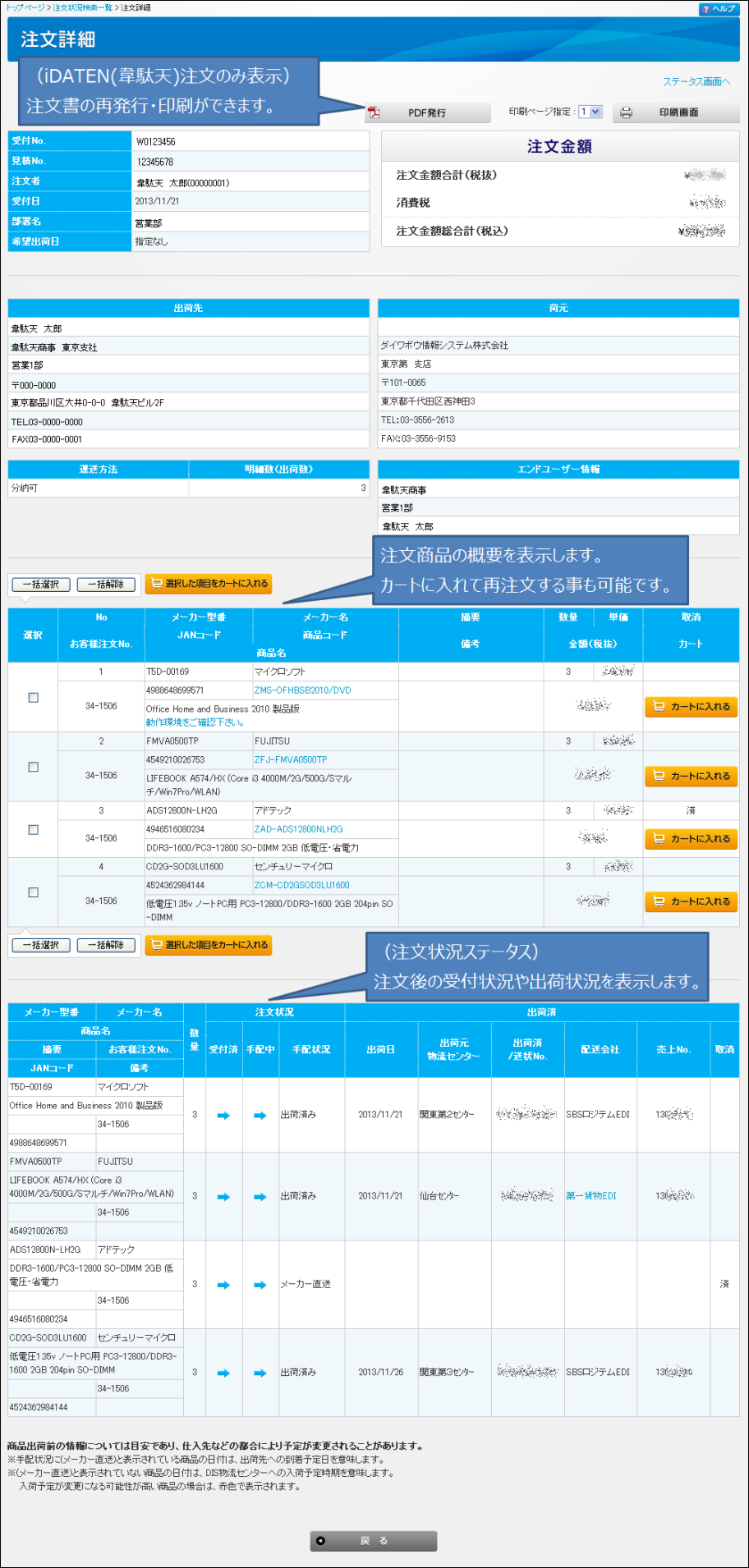Click the upper 一括選択 button
749x1568 pixels.
point(41,585)
